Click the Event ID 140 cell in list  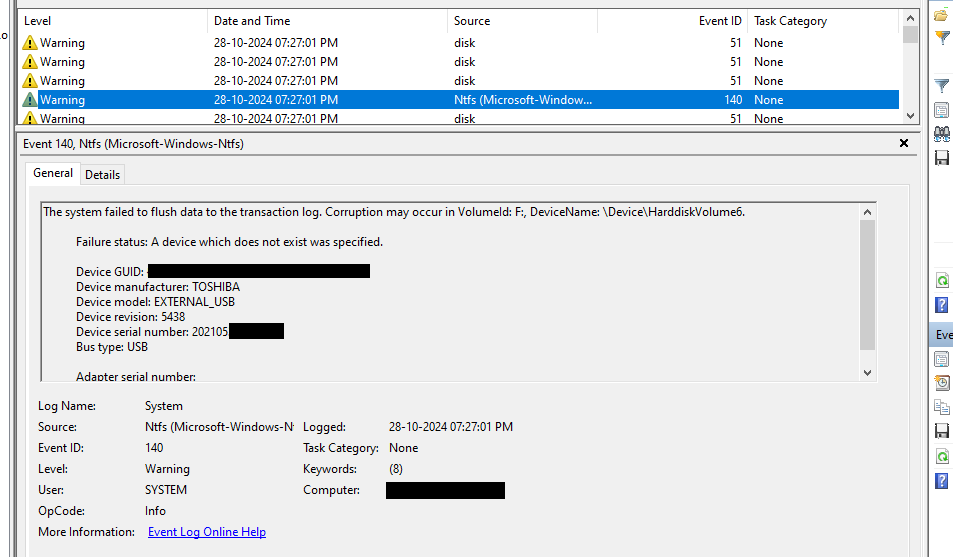[733, 100]
